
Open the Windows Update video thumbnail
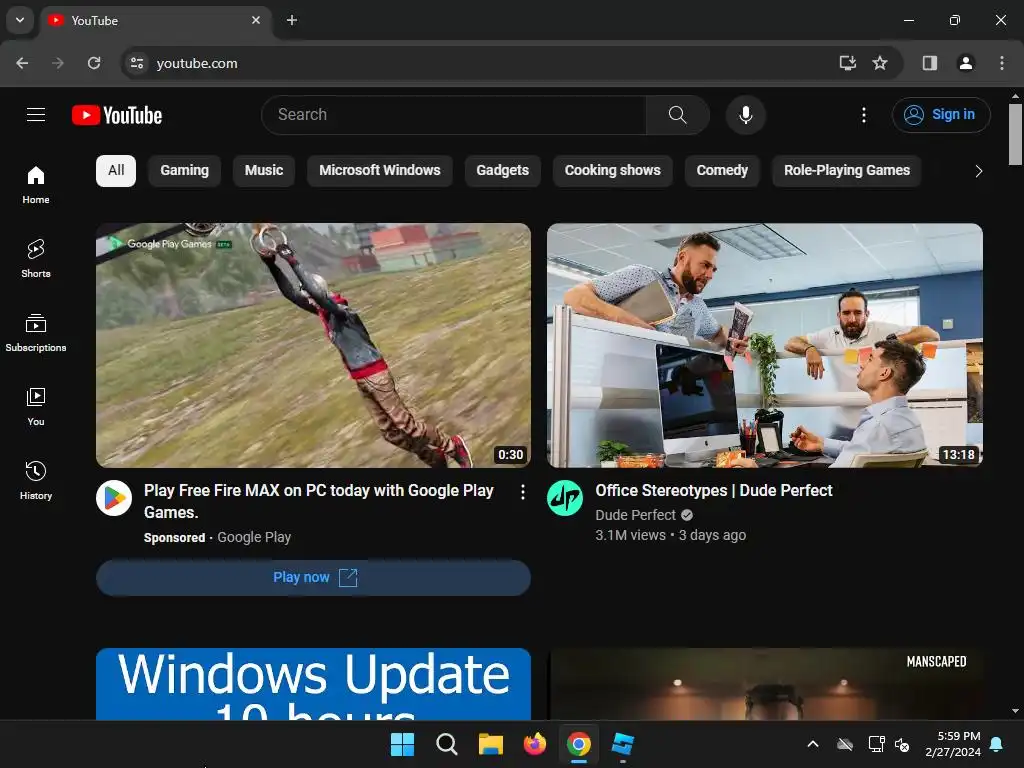point(313,684)
